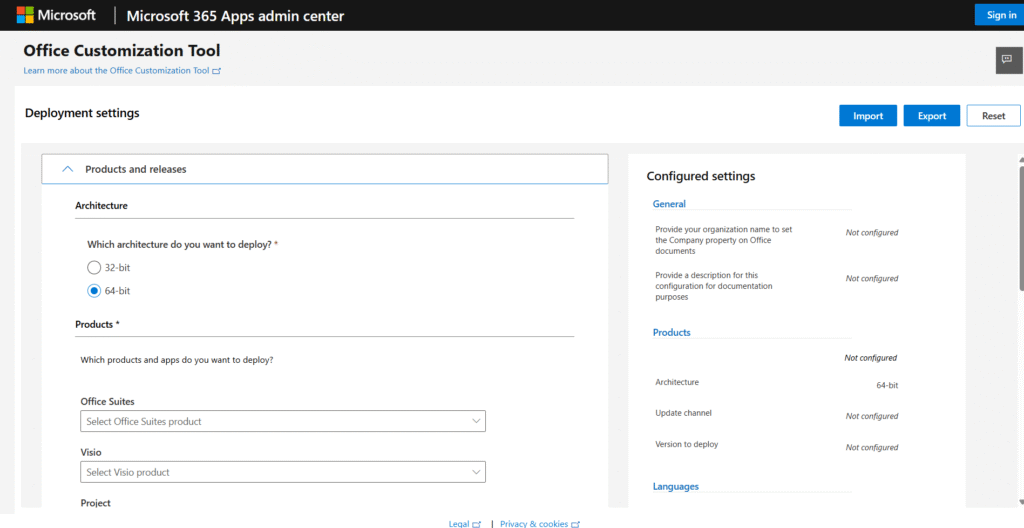
Task: Click the Office Suites field label
Action: point(108,402)
